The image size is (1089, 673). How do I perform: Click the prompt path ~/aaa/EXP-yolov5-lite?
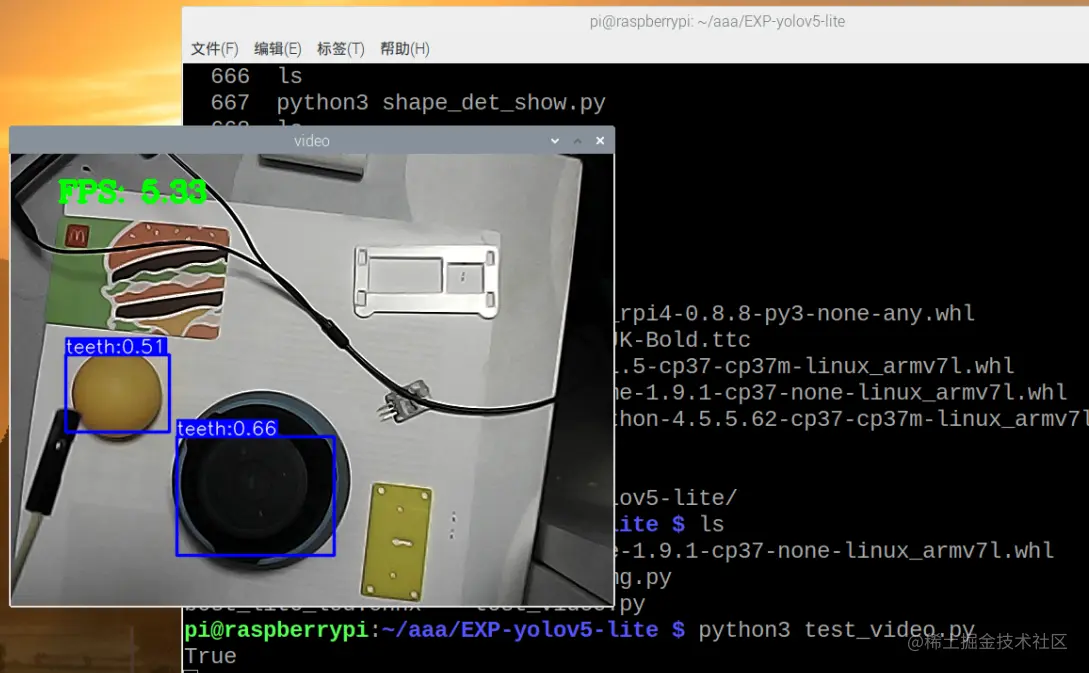click(x=519, y=630)
